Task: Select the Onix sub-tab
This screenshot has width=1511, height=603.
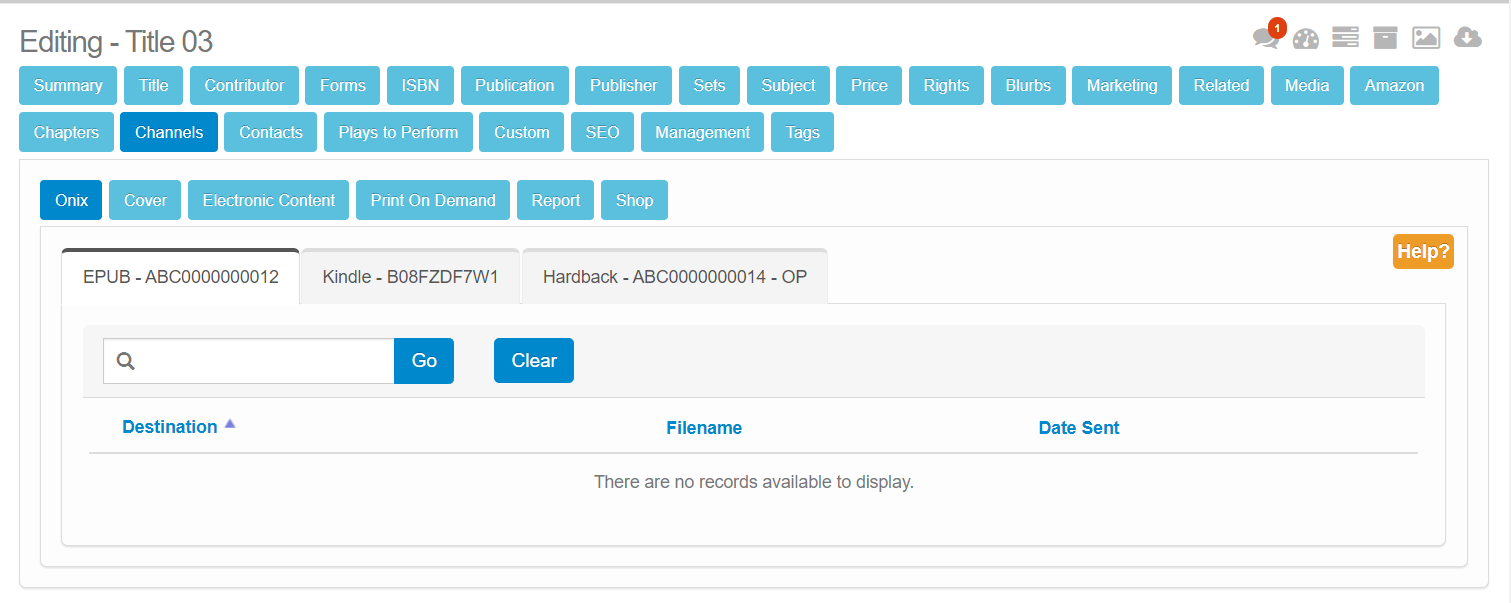Action: pyautogui.click(x=71, y=200)
